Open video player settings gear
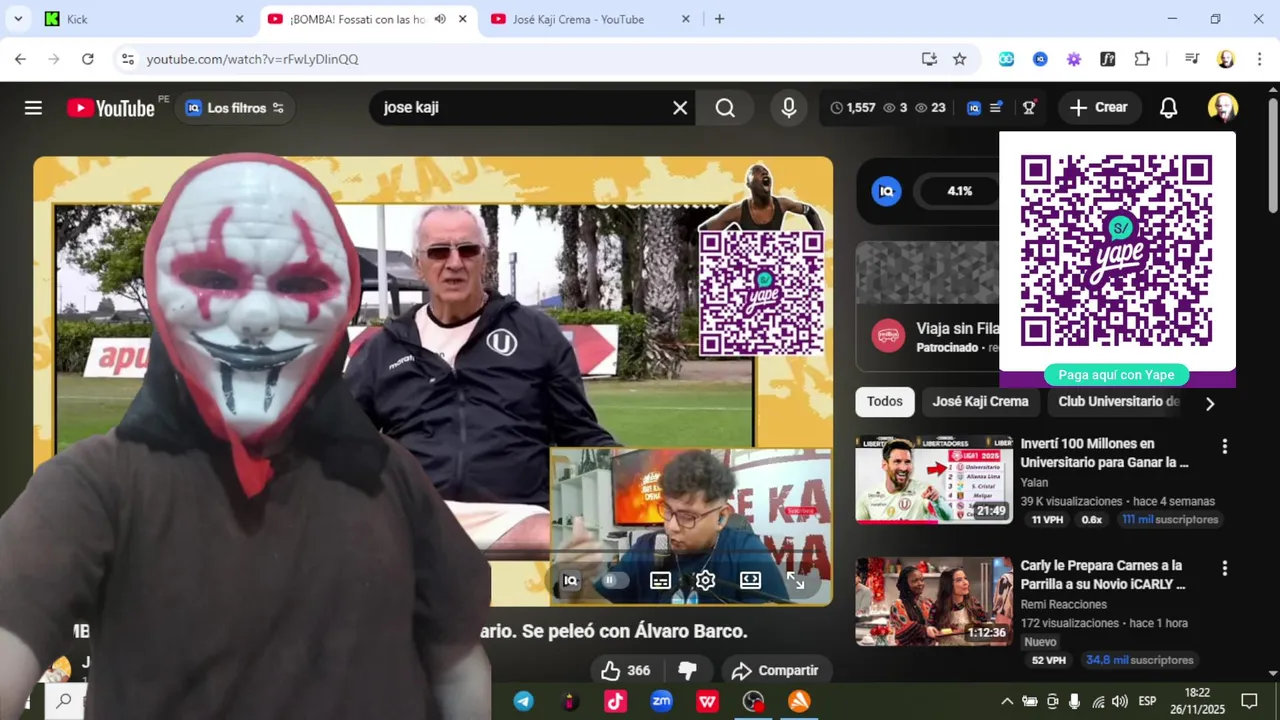The height and width of the screenshot is (720, 1280). click(x=705, y=580)
